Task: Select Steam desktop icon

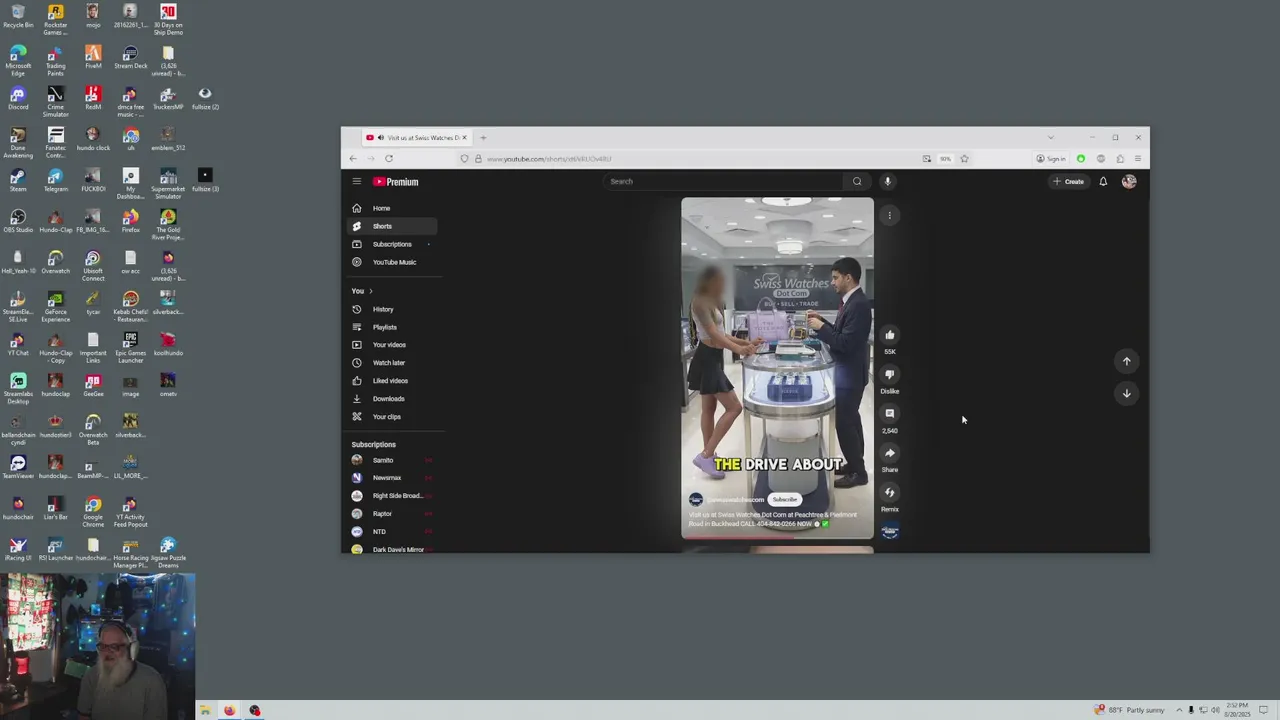Action: [18, 181]
